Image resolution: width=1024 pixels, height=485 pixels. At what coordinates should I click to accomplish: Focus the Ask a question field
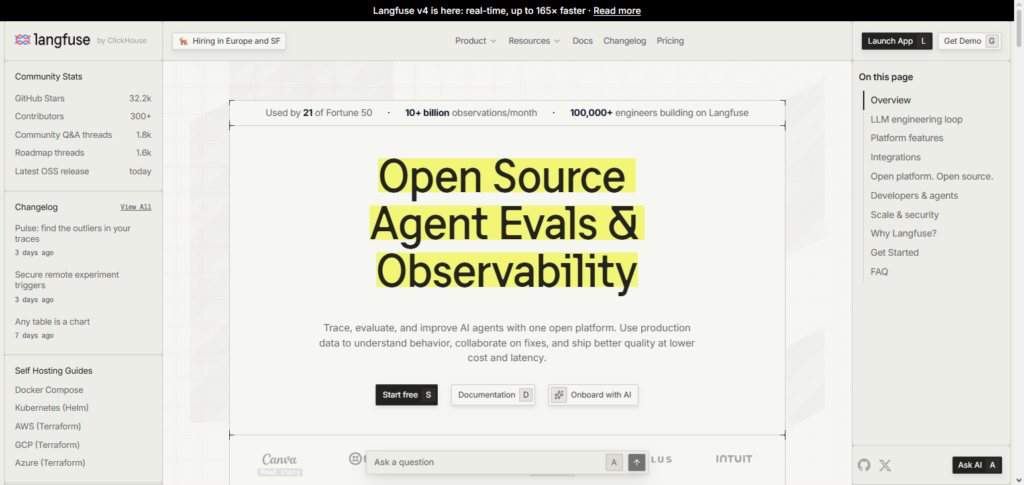[487, 462]
